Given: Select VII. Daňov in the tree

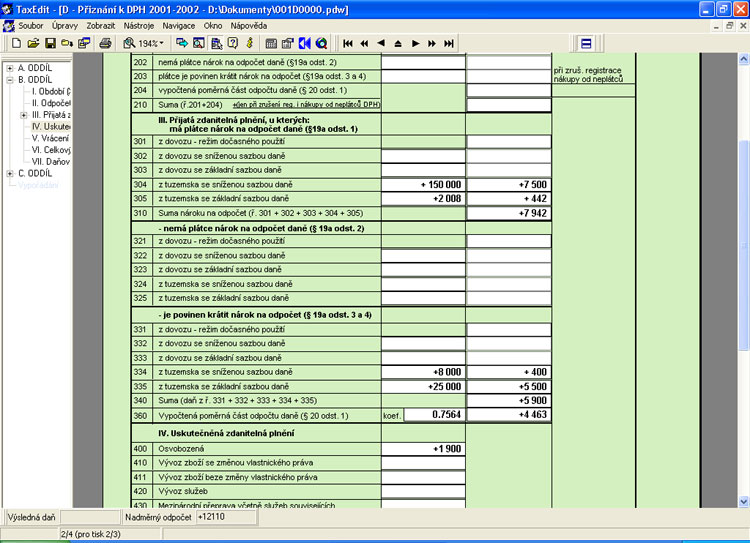Looking at the screenshot, I should 51,162.
